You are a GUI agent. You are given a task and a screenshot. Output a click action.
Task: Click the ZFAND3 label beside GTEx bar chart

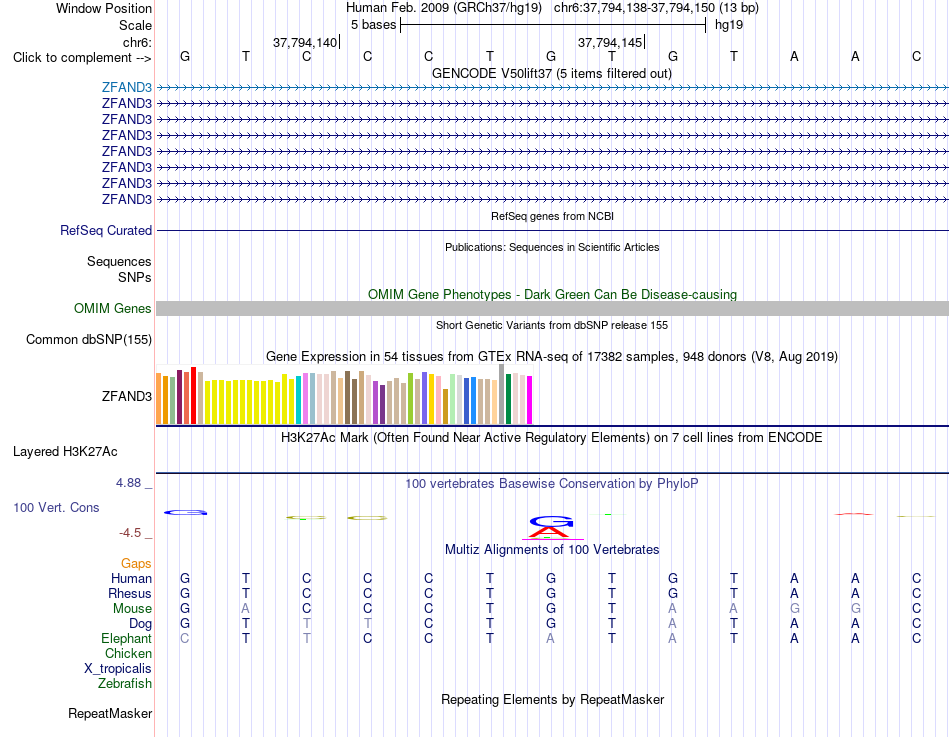point(127,396)
